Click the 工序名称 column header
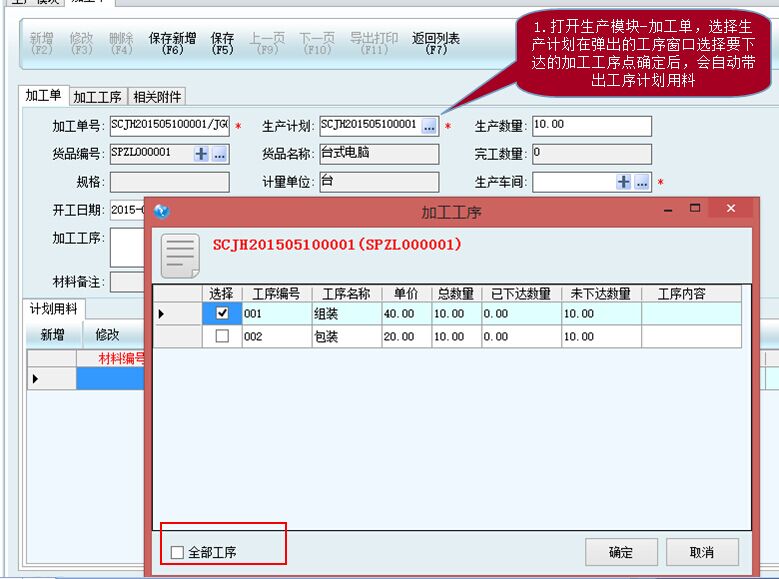Viewport: 779px width, 579px height. (346, 293)
